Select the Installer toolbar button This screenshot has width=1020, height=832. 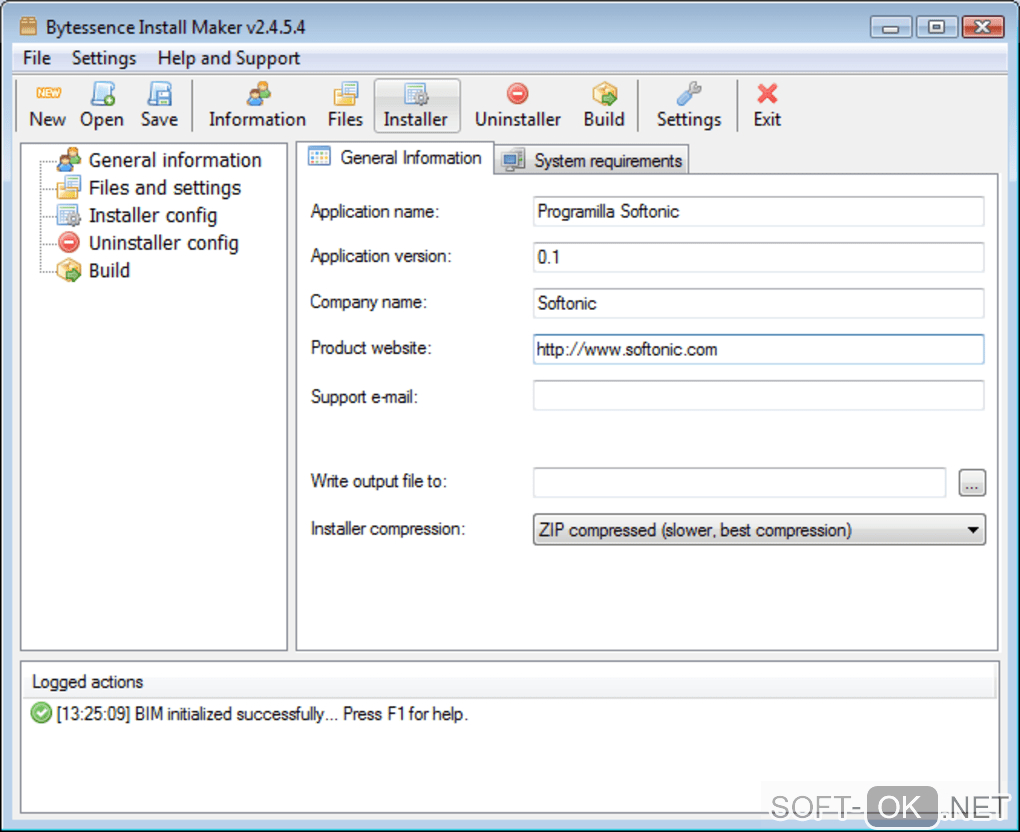[x=416, y=106]
